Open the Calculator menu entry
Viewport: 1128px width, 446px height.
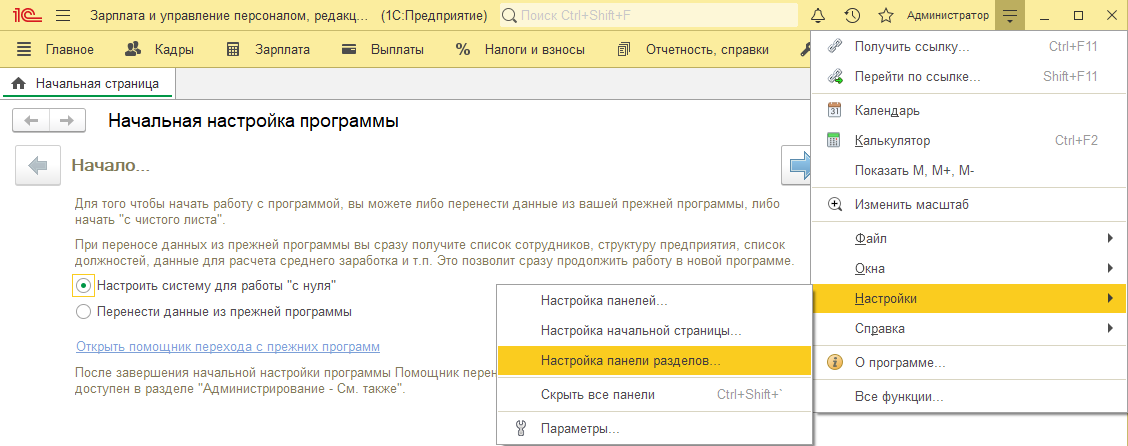pos(892,141)
